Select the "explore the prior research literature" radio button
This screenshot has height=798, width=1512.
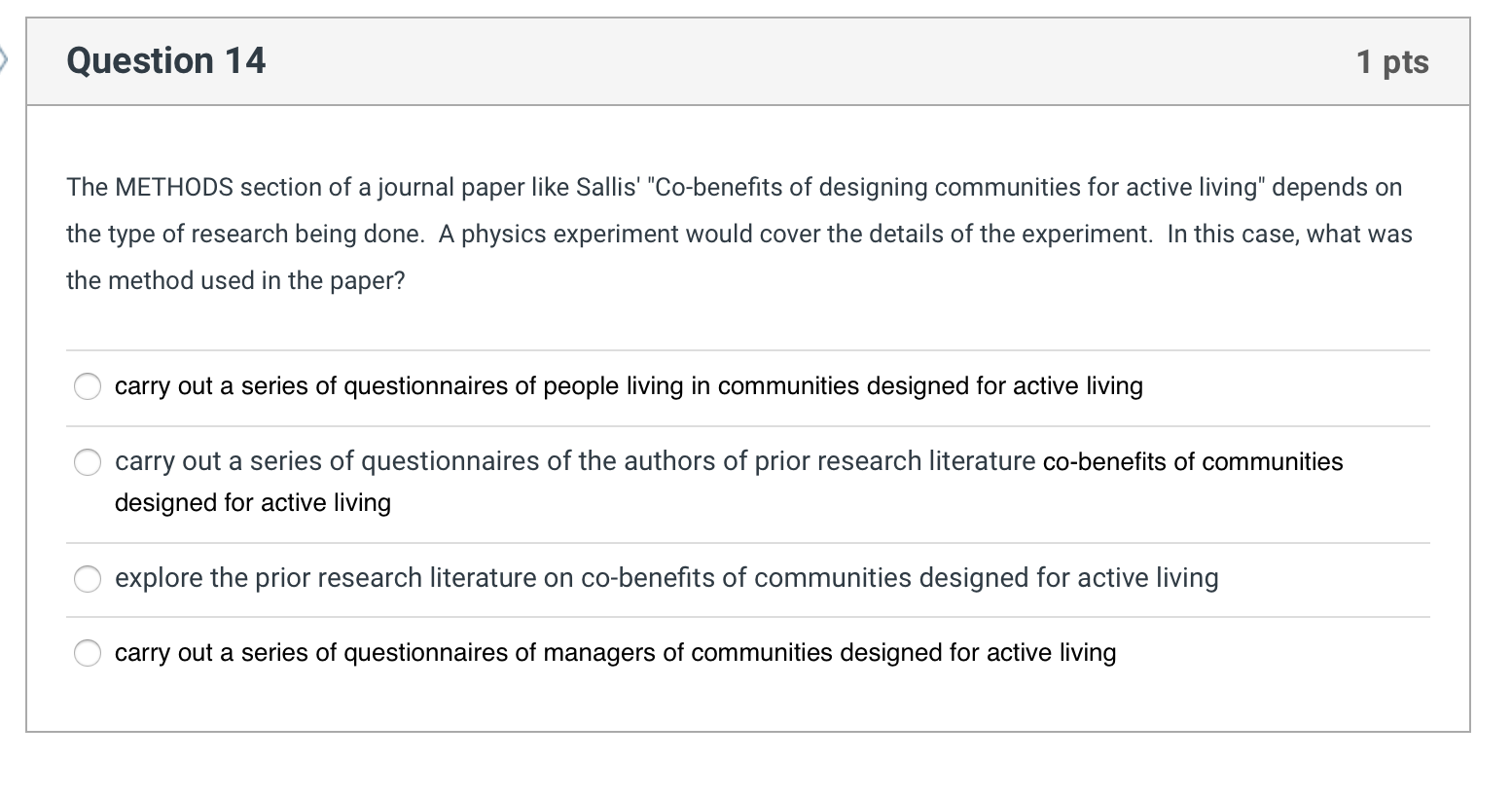[88, 579]
